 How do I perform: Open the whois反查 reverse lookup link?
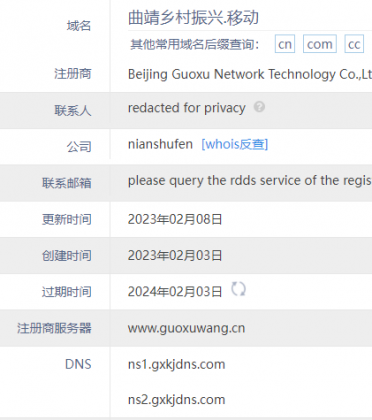tap(235, 144)
